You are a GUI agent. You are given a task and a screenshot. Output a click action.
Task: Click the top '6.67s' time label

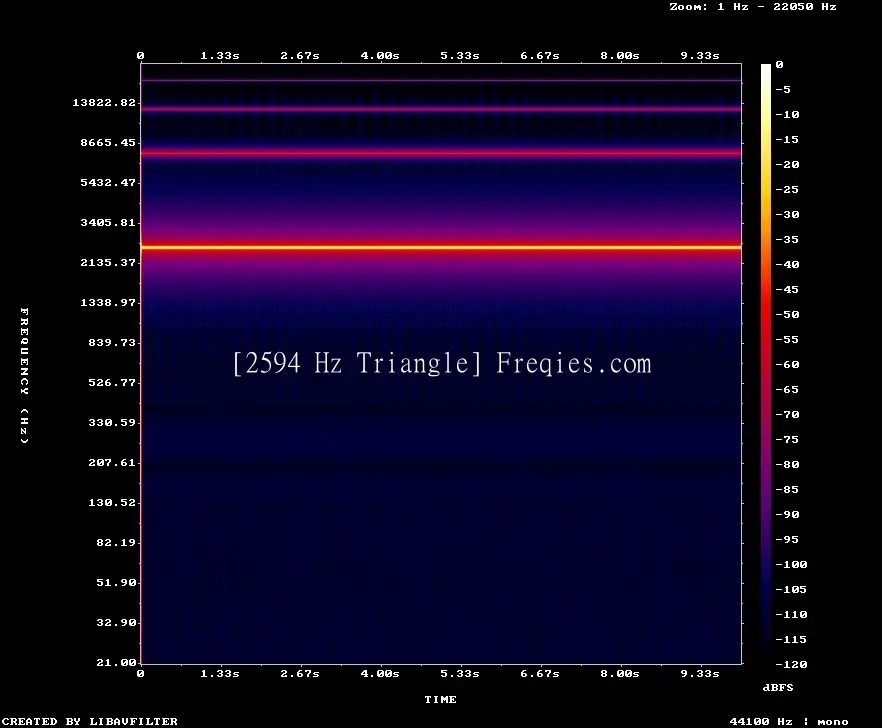click(x=539, y=56)
